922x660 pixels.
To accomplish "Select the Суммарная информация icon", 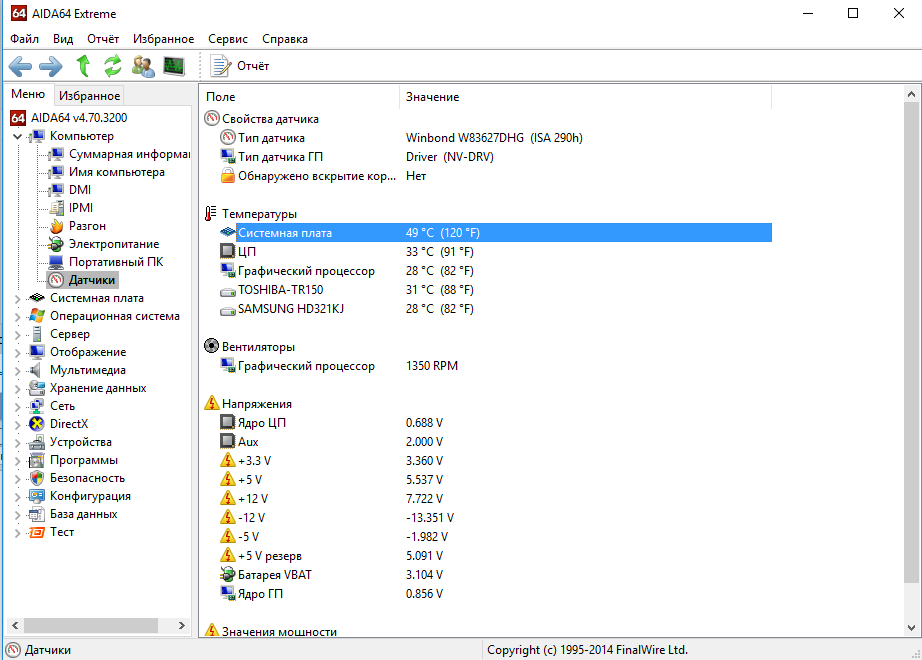I will (56, 154).
